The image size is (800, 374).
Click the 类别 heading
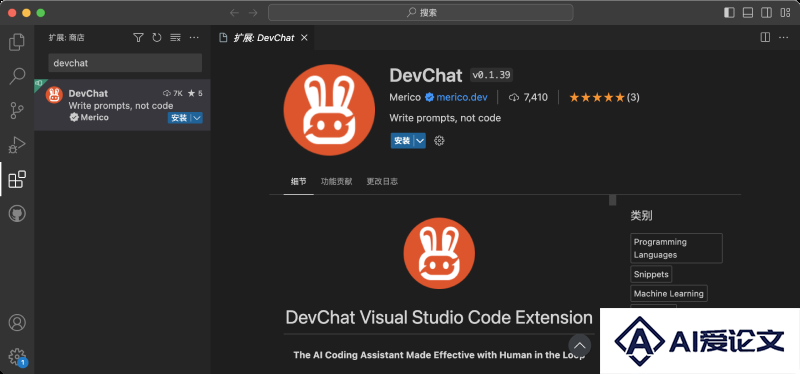[x=641, y=215]
